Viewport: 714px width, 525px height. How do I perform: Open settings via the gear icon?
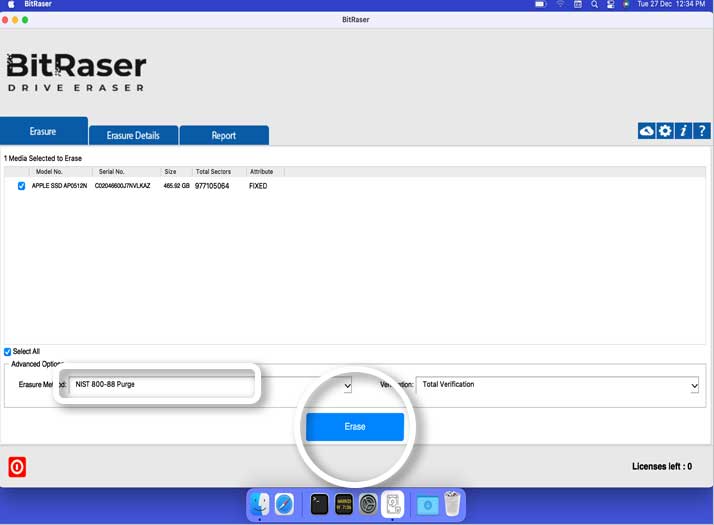coord(665,131)
